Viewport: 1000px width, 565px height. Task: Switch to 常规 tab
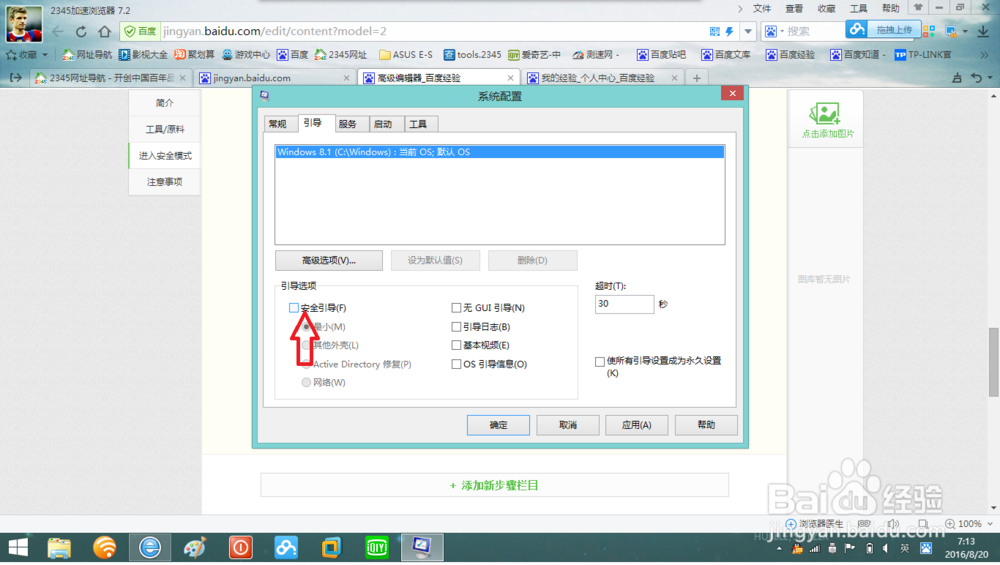pyautogui.click(x=278, y=124)
